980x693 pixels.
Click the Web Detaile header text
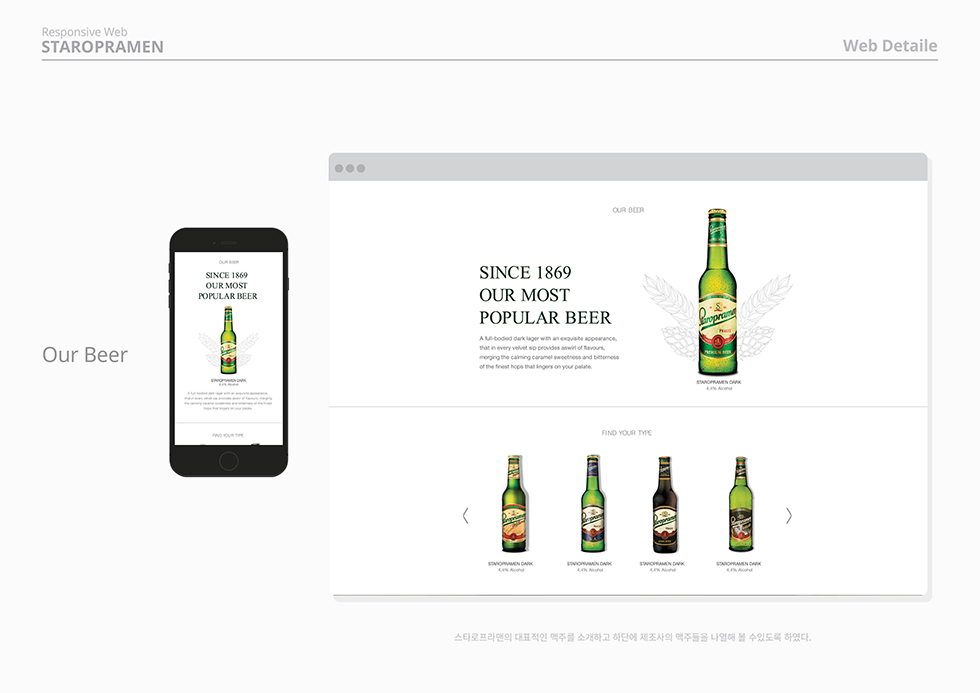click(890, 45)
